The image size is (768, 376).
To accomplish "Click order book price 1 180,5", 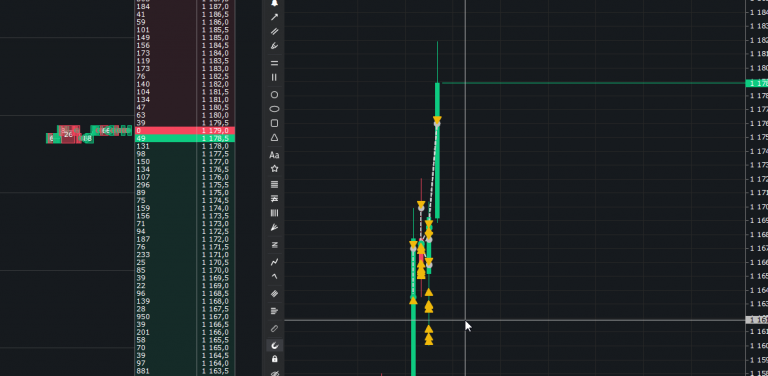I will click(x=215, y=107).
